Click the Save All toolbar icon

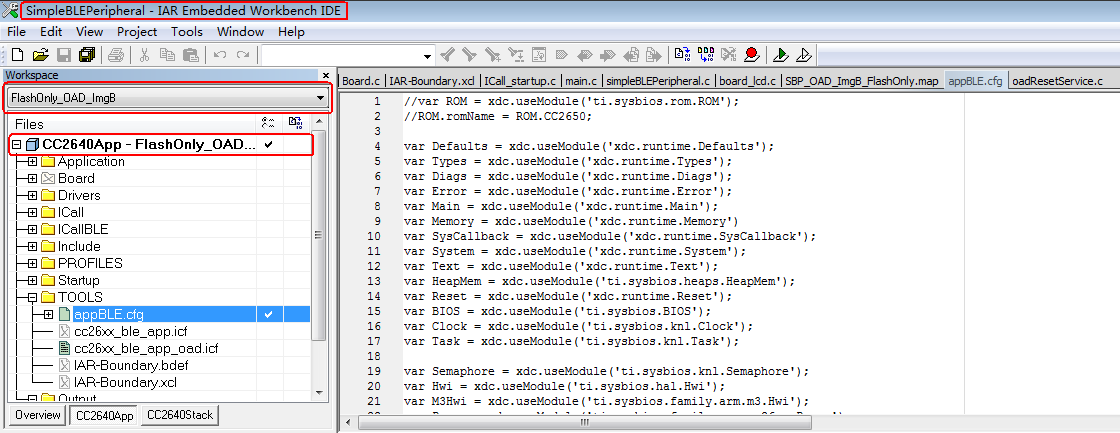(87, 55)
